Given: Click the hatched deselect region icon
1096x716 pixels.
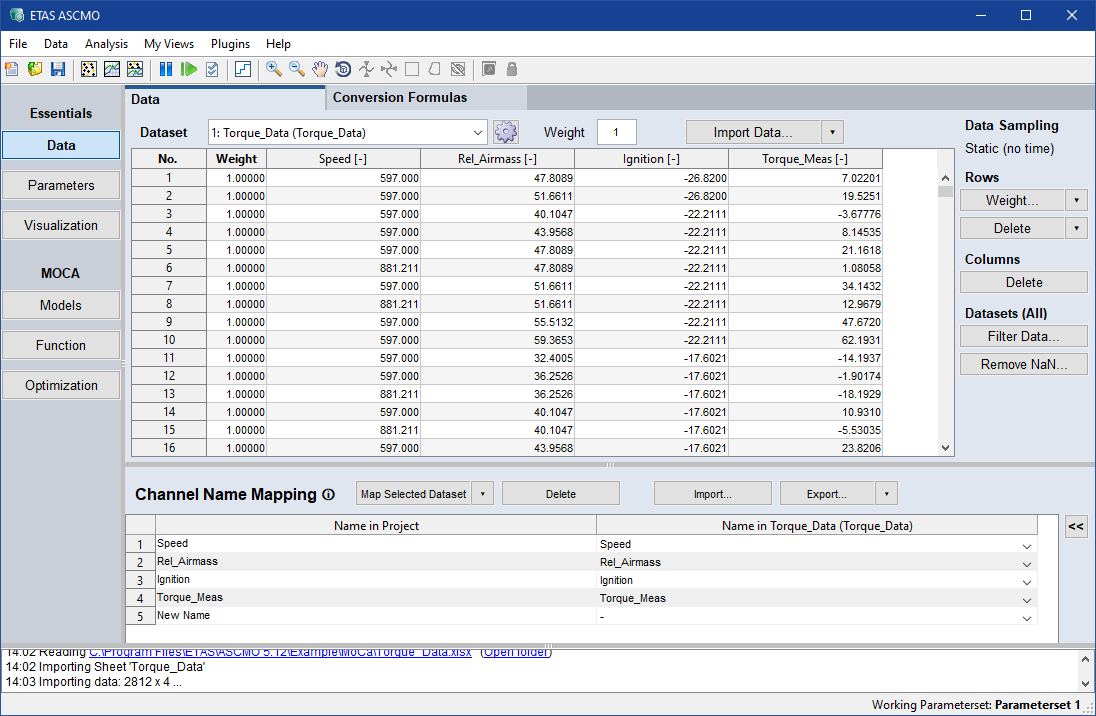Looking at the screenshot, I should pos(458,69).
